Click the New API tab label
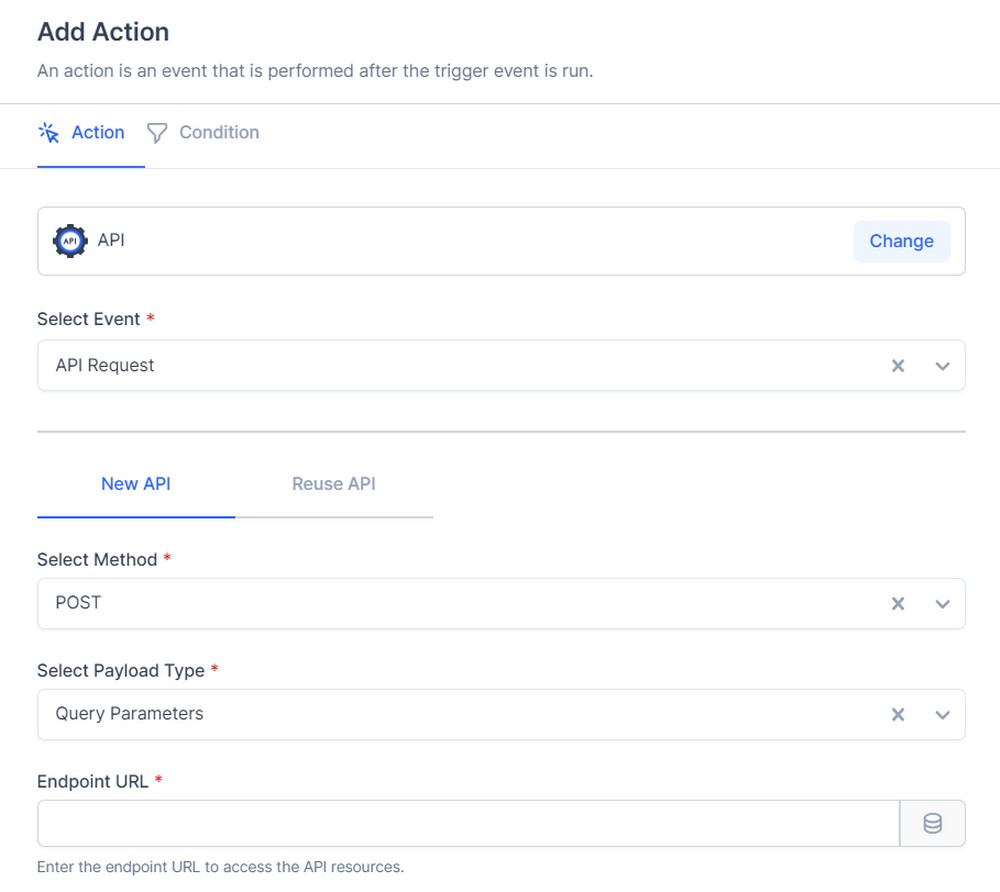Screen dimensions: 1000x892 point(135,484)
